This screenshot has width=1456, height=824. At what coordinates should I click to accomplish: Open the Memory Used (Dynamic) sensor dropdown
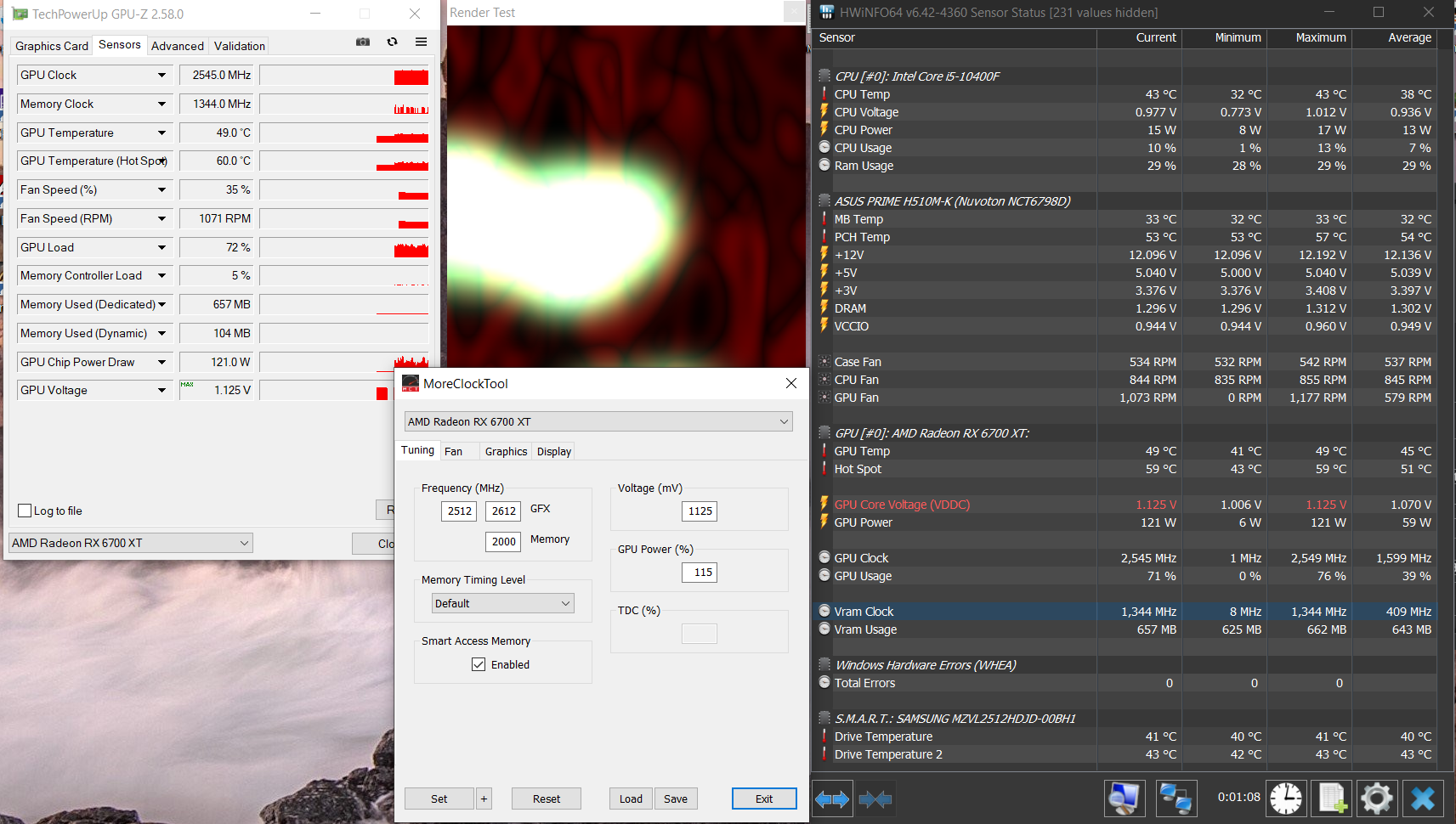pyautogui.click(x=161, y=333)
